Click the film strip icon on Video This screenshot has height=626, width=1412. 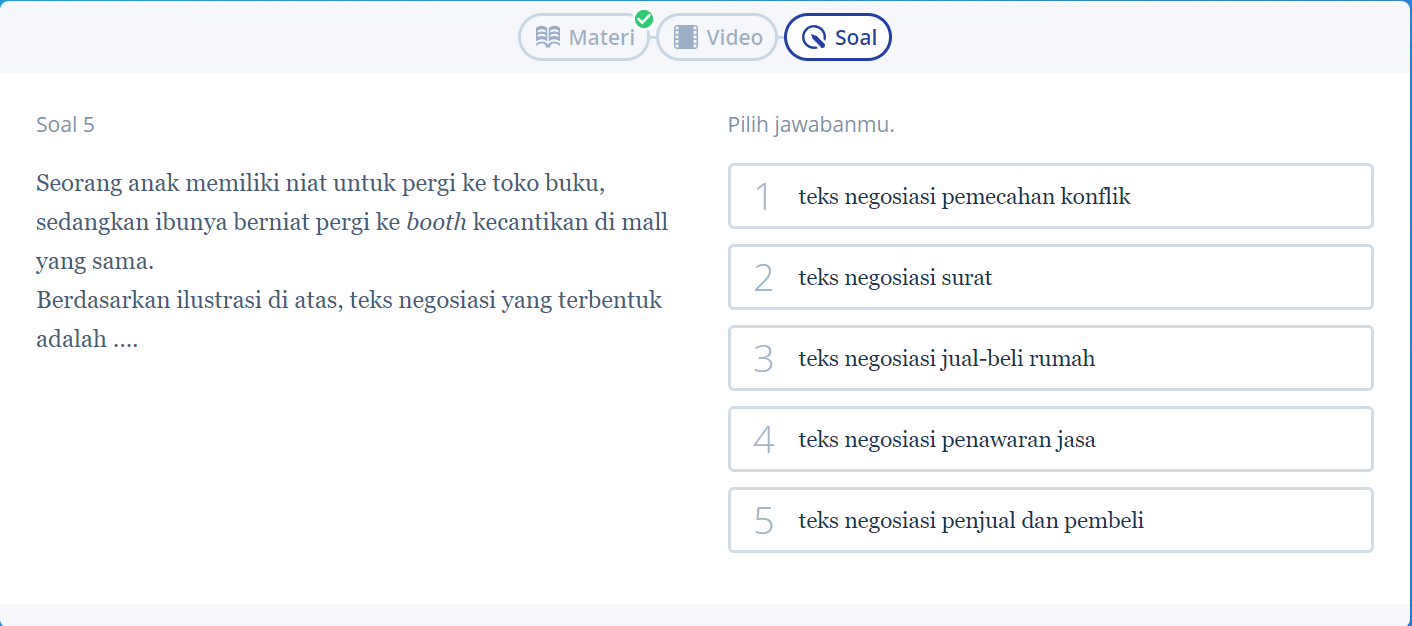pyautogui.click(x=685, y=38)
